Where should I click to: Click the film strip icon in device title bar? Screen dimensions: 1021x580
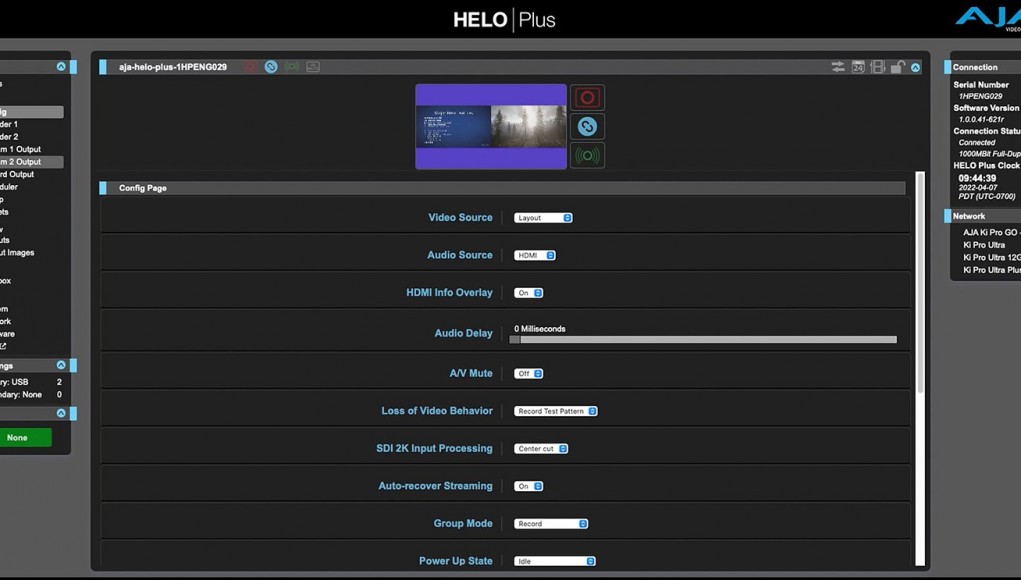878,67
